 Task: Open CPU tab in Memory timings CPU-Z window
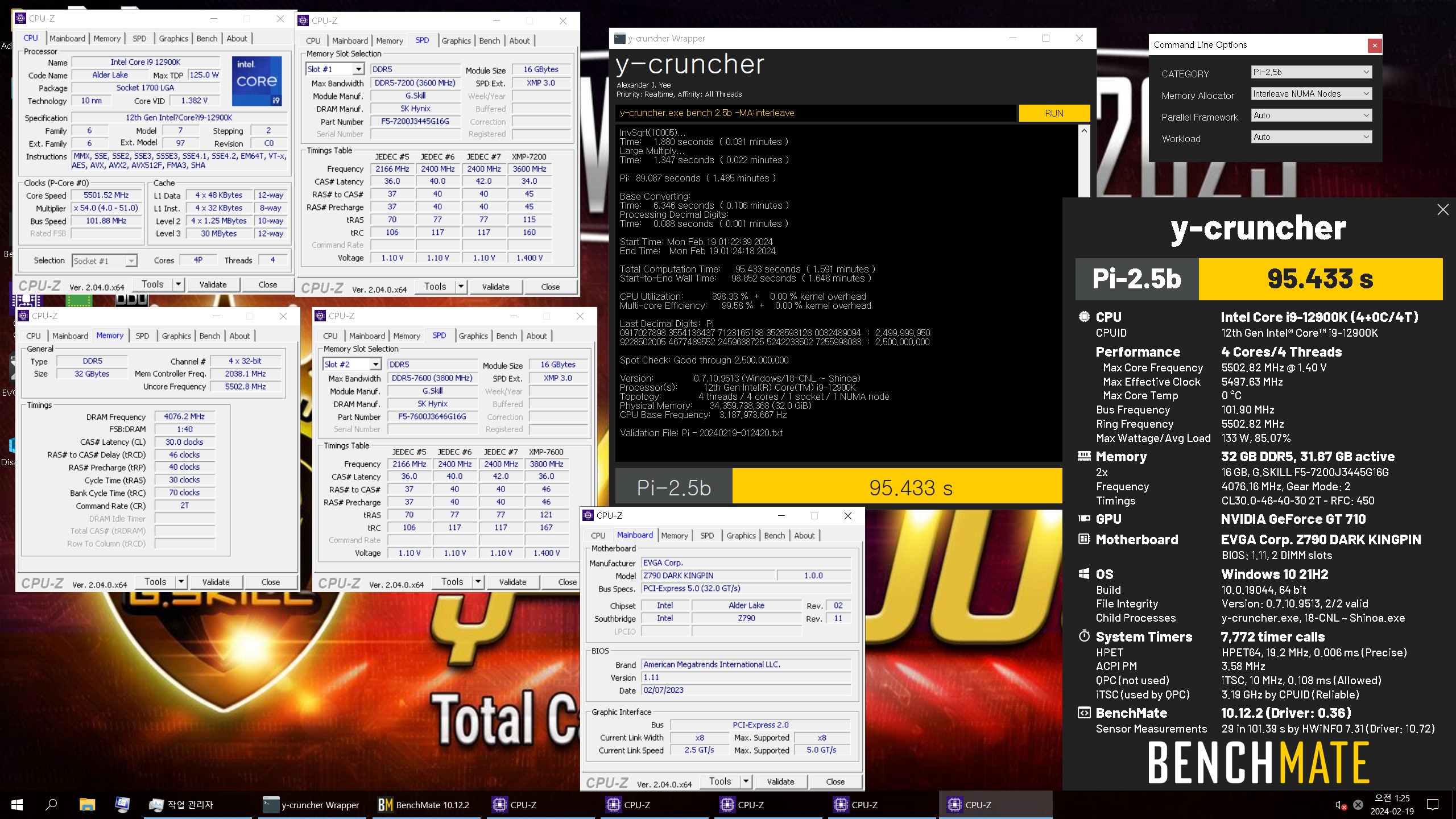tap(34, 336)
